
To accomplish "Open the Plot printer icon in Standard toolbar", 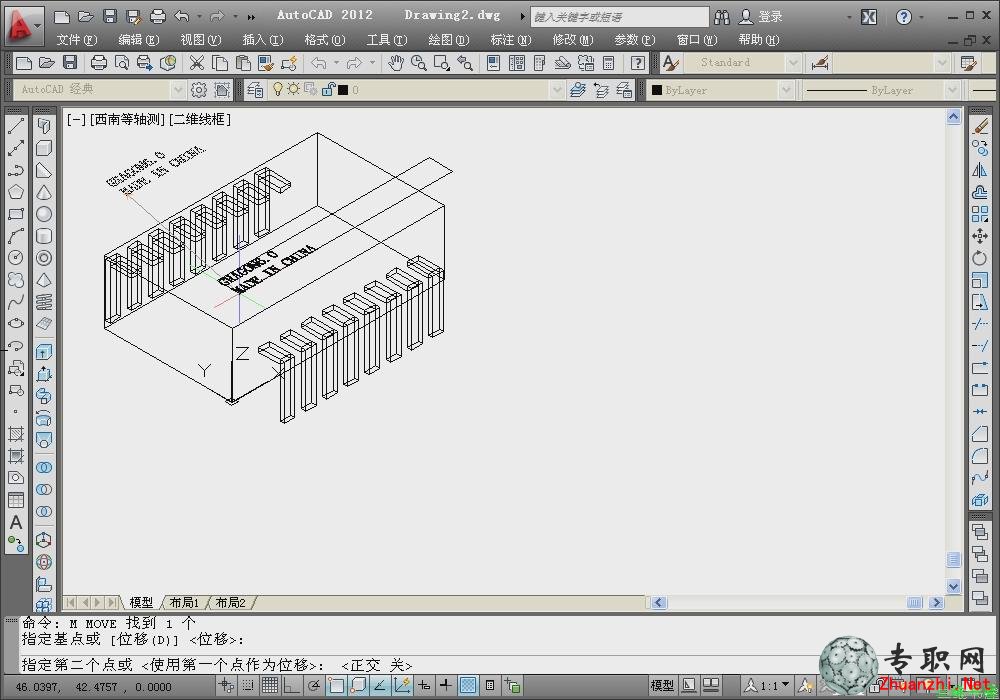I will (x=99, y=62).
